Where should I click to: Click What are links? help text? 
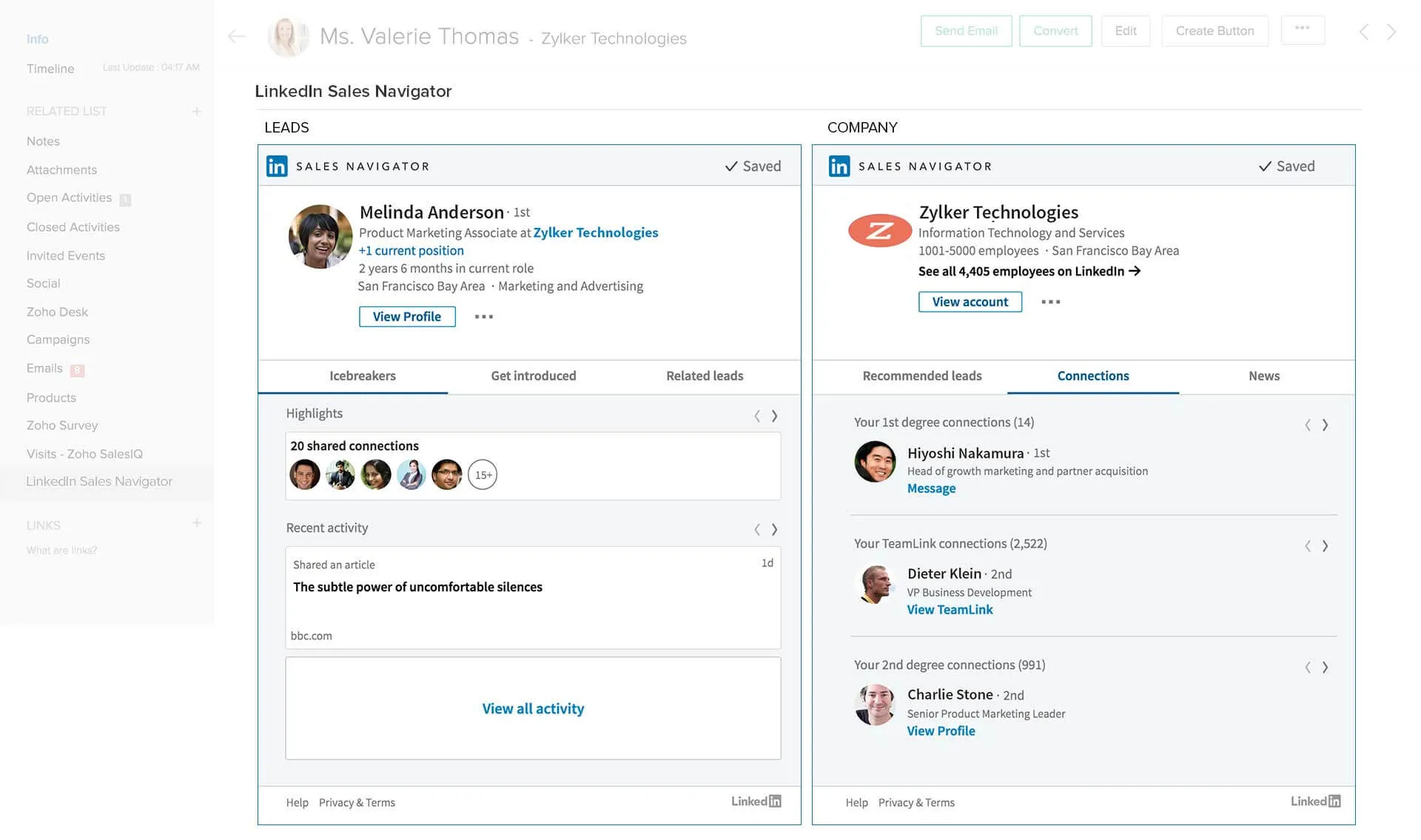(x=62, y=551)
